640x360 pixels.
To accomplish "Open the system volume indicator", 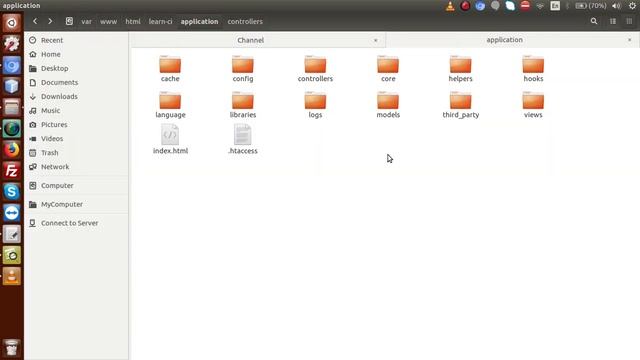I will 616,6.
